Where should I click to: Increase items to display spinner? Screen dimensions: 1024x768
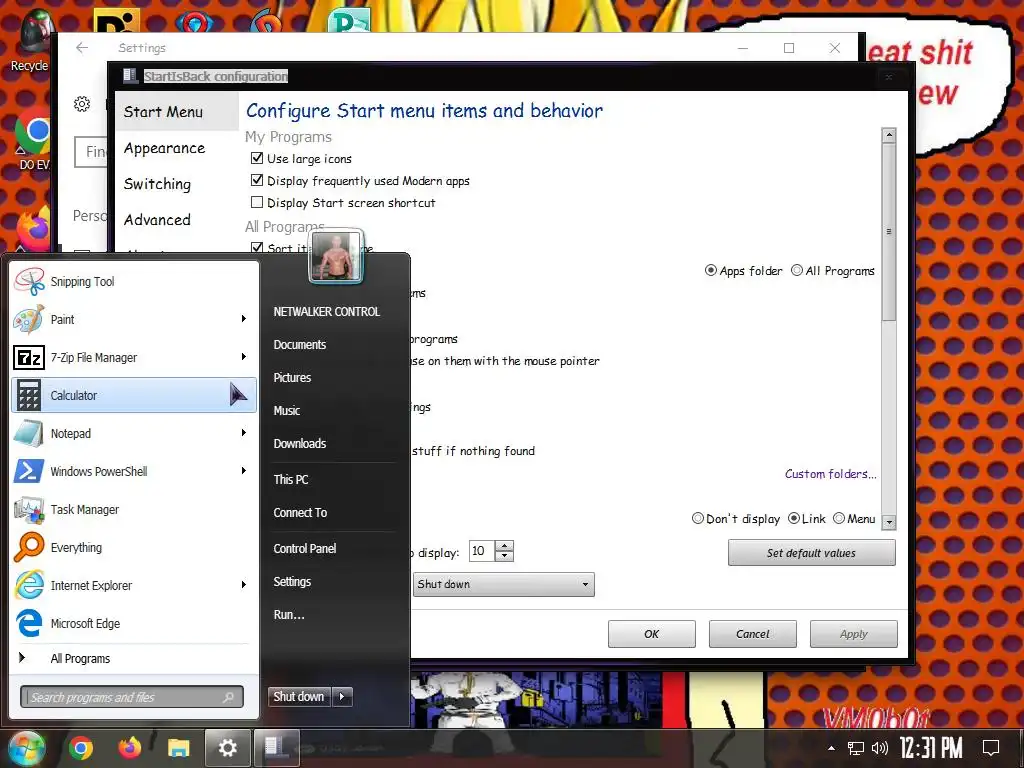click(x=504, y=546)
